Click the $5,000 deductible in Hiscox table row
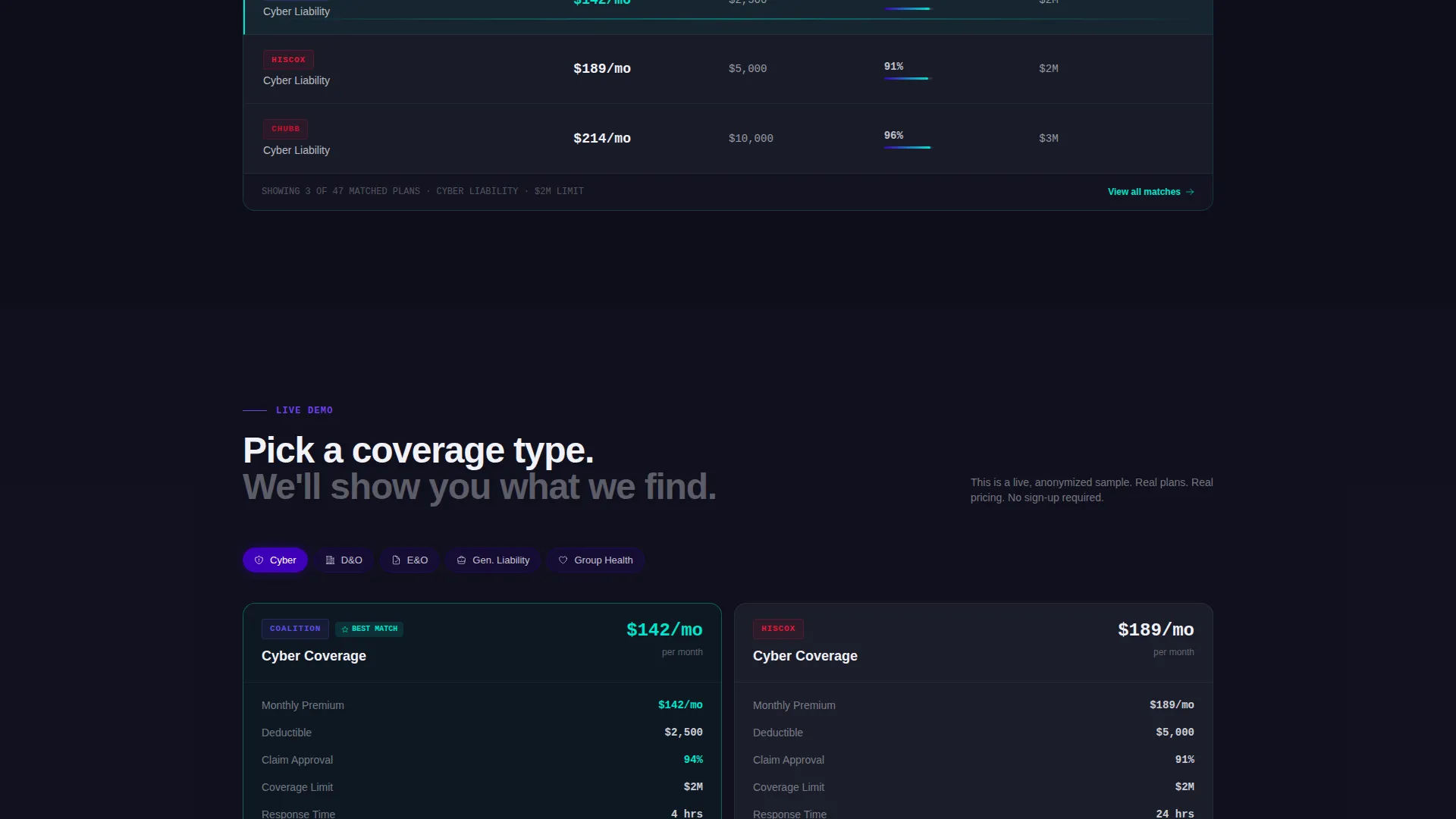 pos(748,69)
